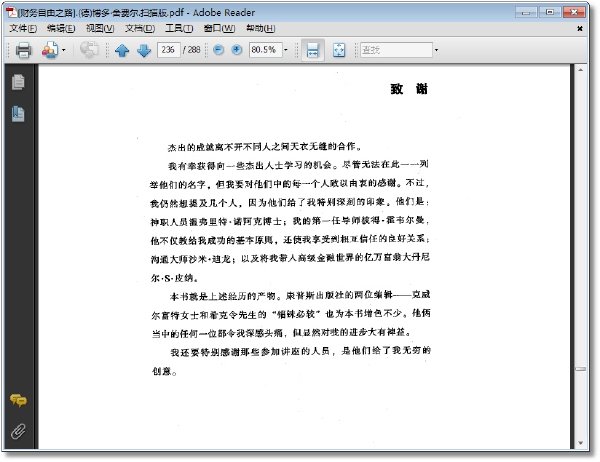The height and width of the screenshot is (462, 600).
Task: Close the Adobe Reader window
Action: click(x=574, y=12)
